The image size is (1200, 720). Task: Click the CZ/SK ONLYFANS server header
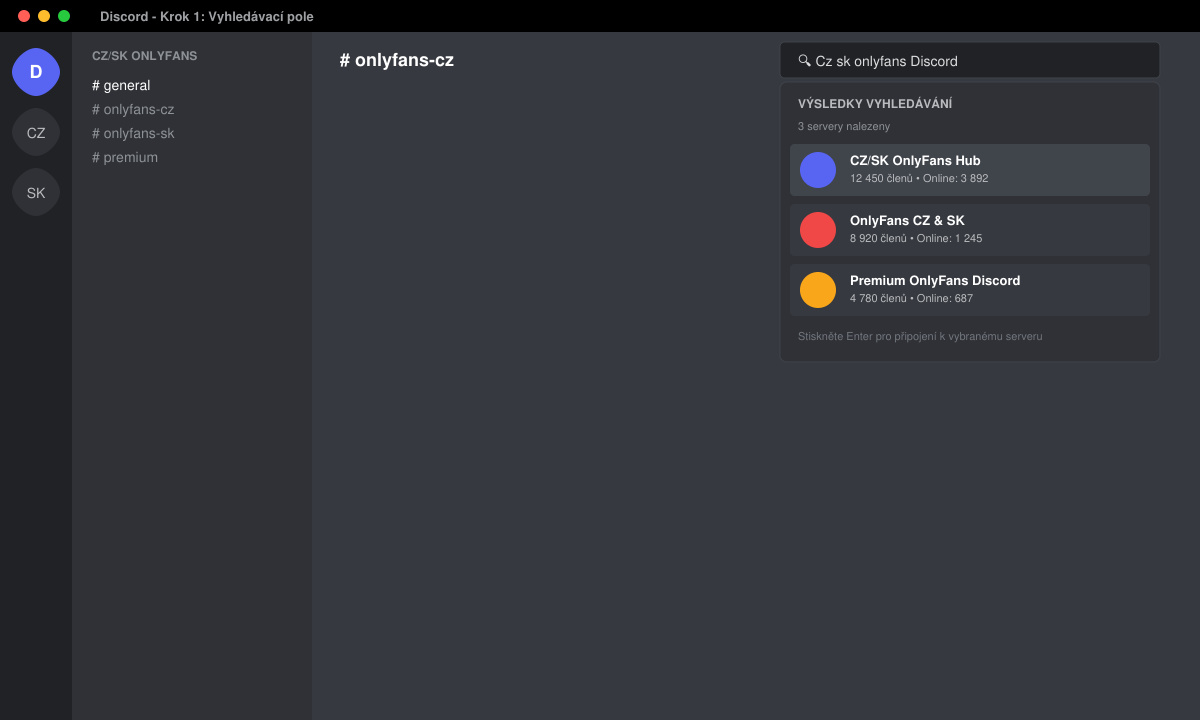coord(144,56)
